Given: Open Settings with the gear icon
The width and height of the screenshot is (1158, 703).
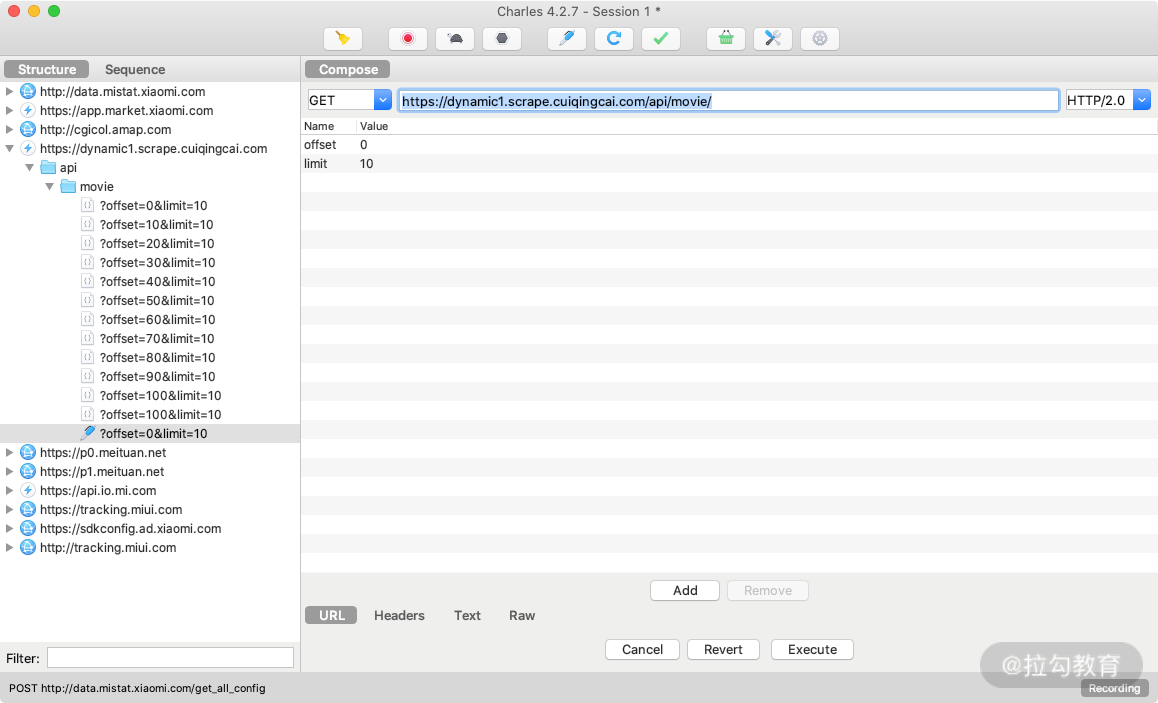Looking at the screenshot, I should pos(820,38).
